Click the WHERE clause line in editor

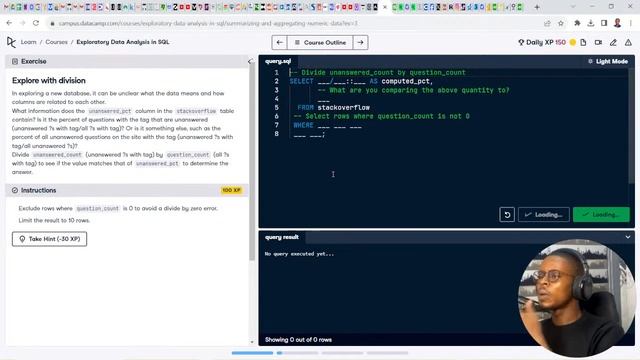(x=327, y=125)
